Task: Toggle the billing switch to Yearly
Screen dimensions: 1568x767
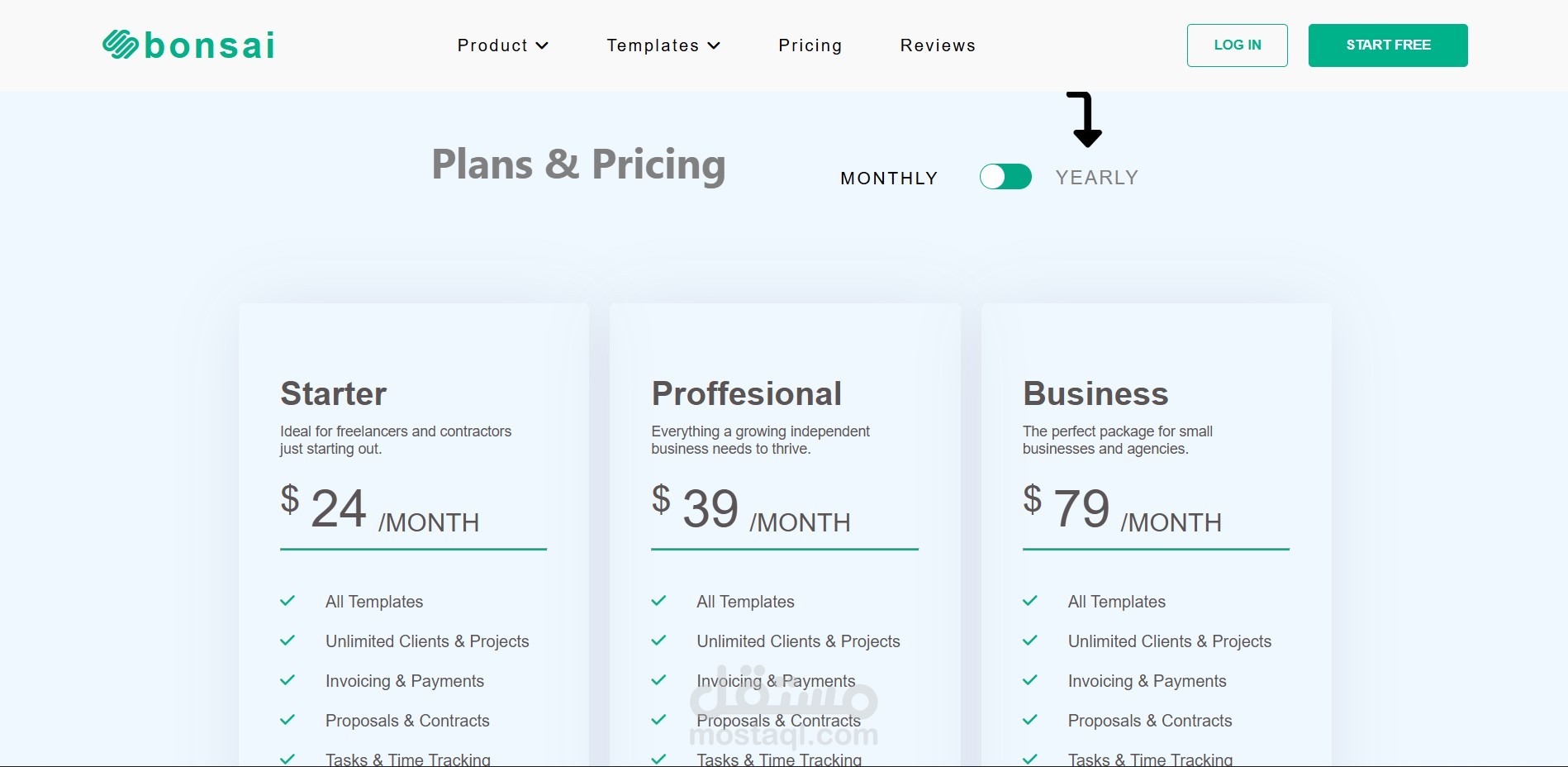Action: coord(1005,176)
